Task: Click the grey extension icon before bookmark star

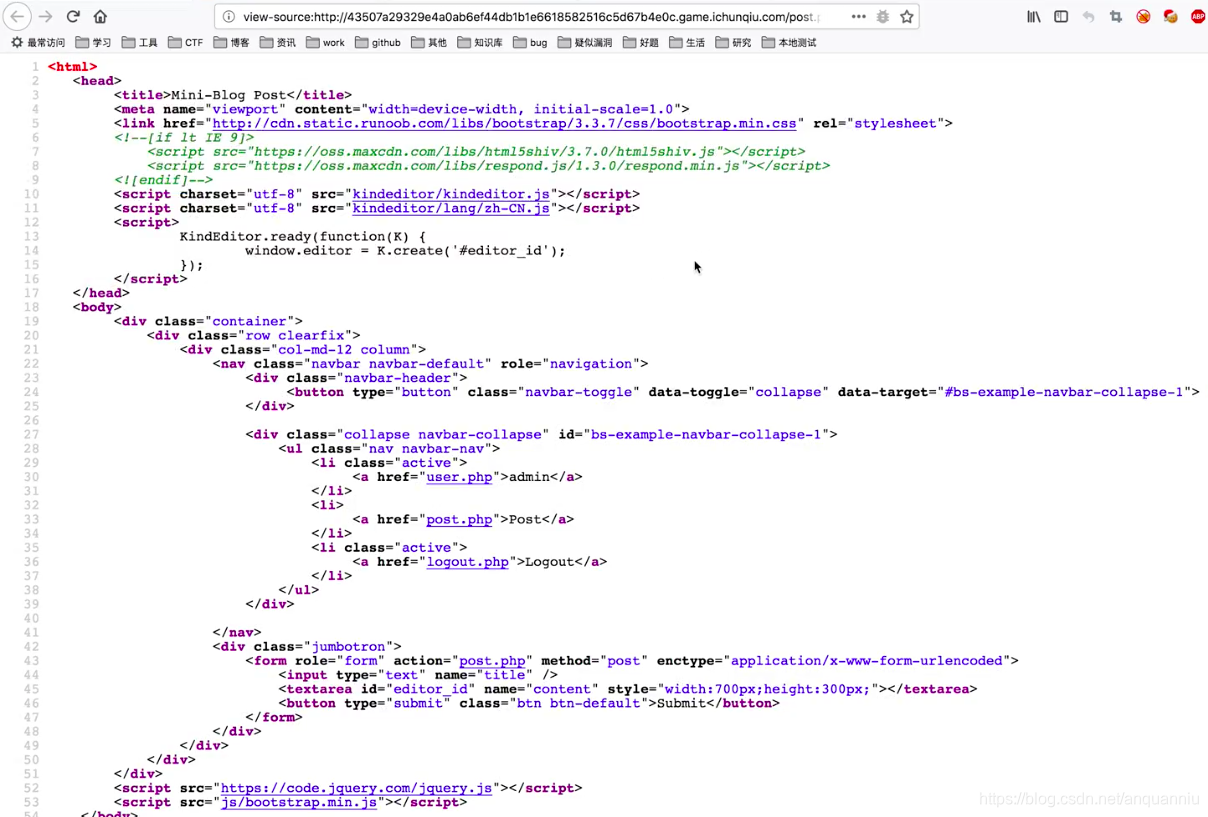Action: coord(883,16)
